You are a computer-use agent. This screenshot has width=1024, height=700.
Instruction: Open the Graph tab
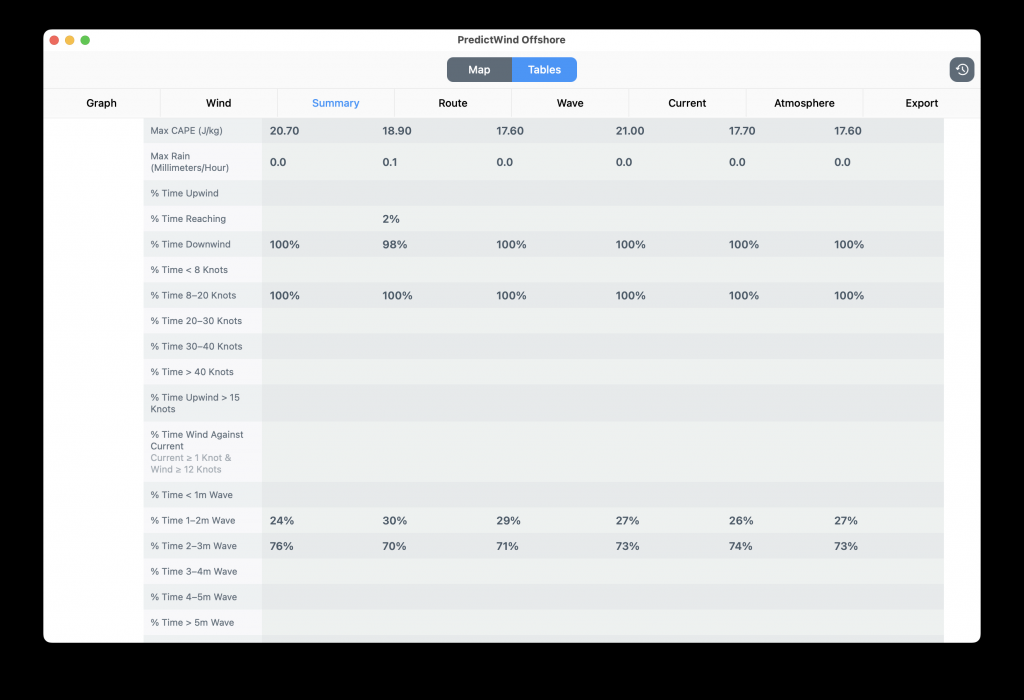(x=101, y=103)
